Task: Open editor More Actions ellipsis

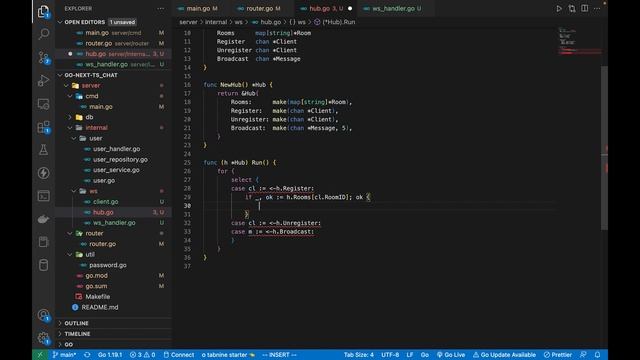Action: pyautogui.click(x=597, y=9)
